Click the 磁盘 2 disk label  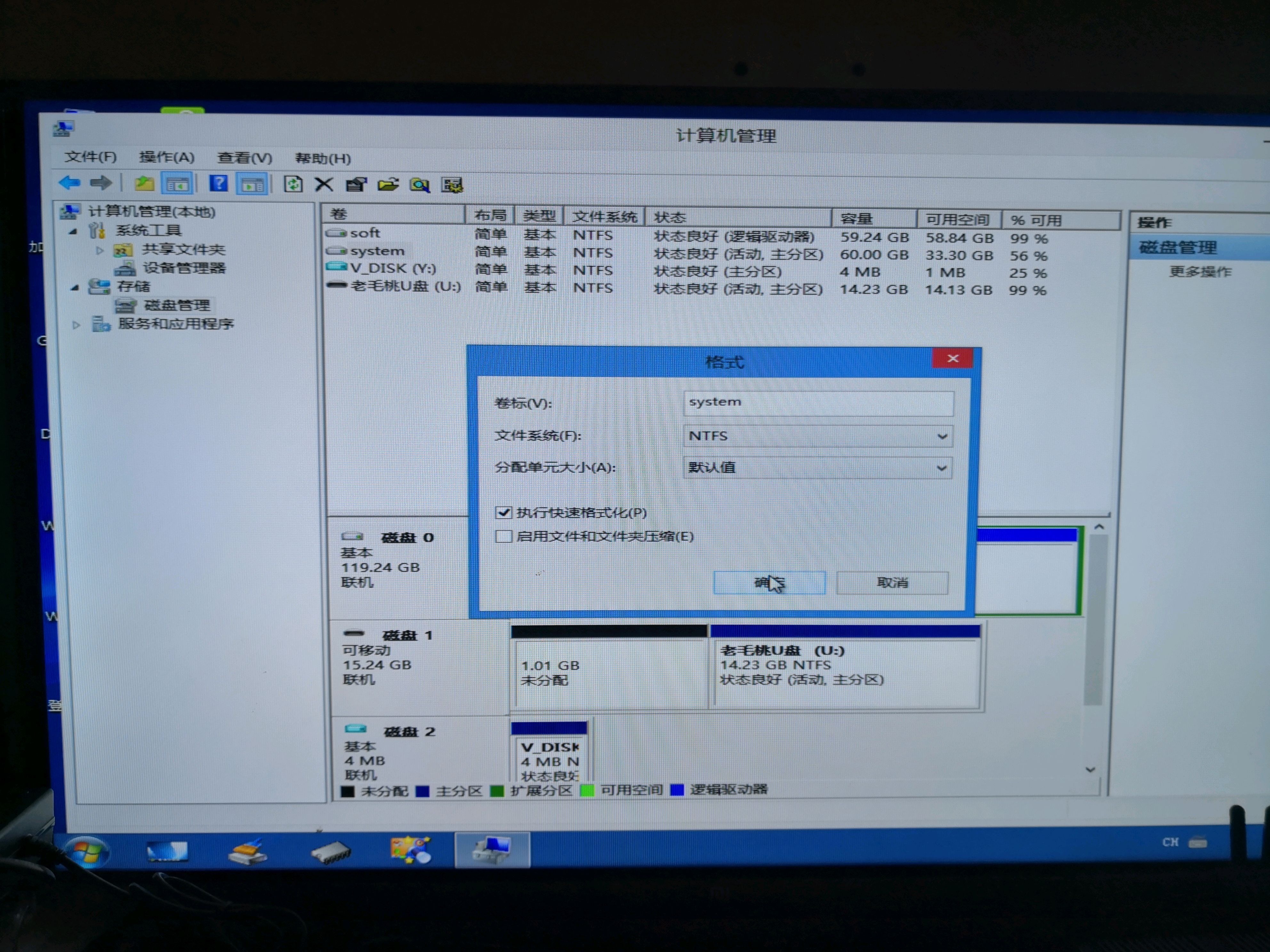click(x=409, y=732)
